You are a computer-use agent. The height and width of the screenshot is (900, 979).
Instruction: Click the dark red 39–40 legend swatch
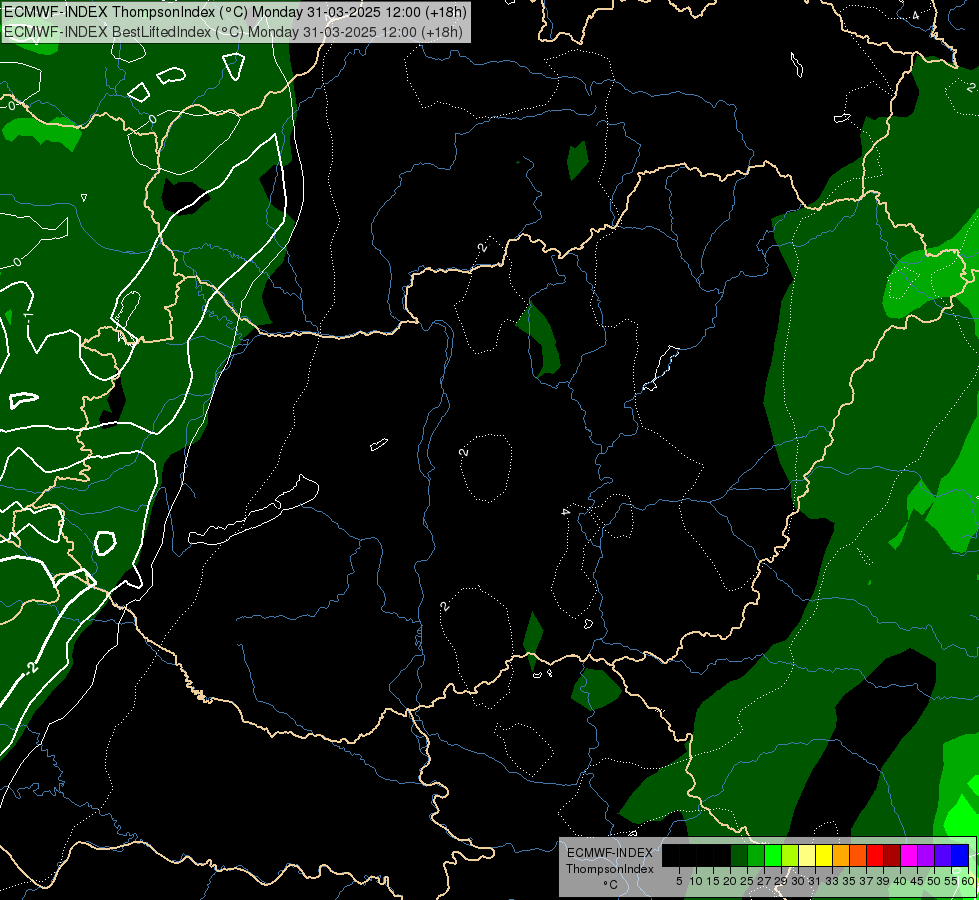[x=892, y=855]
